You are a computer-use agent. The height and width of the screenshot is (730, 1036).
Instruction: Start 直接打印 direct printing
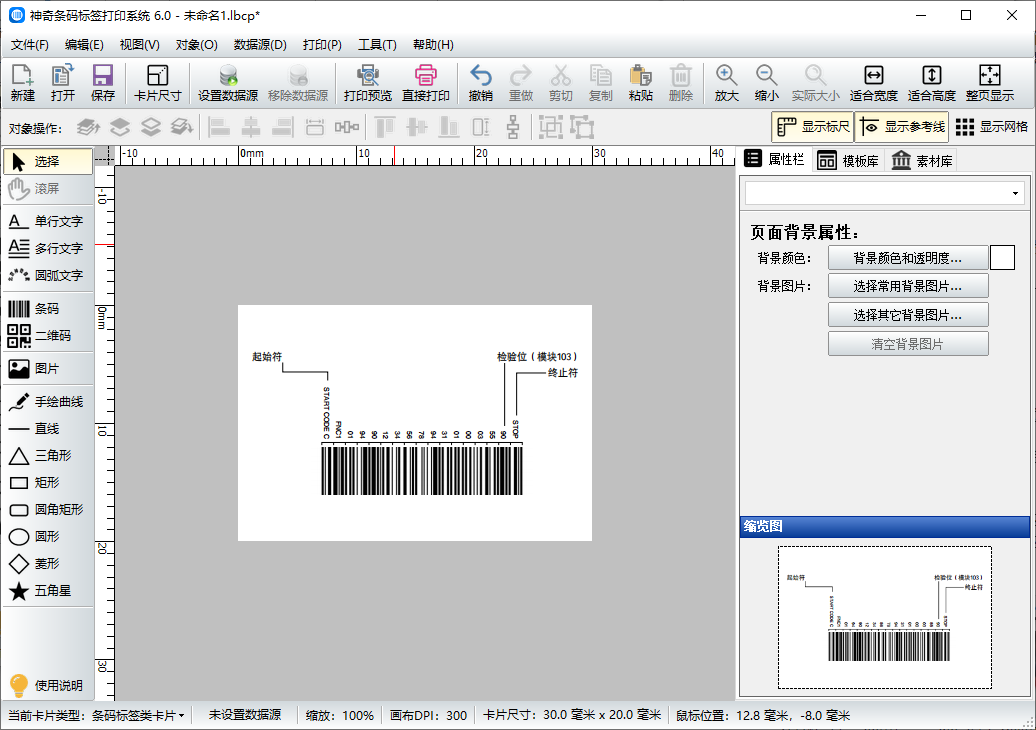[x=426, y=83]
